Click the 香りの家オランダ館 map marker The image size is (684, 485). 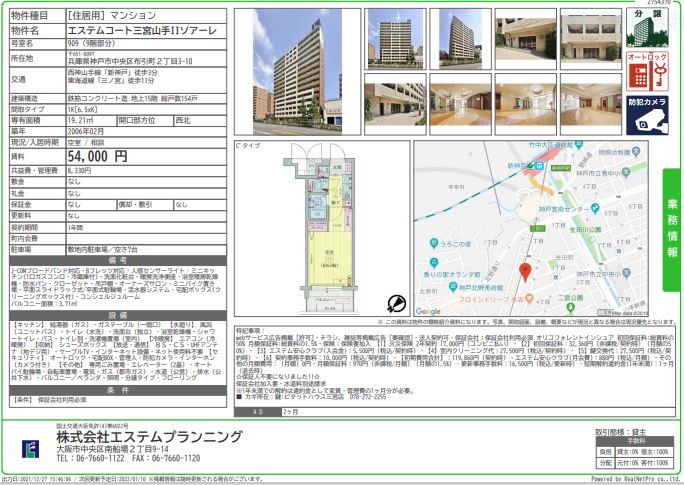(x=433, y=263)
